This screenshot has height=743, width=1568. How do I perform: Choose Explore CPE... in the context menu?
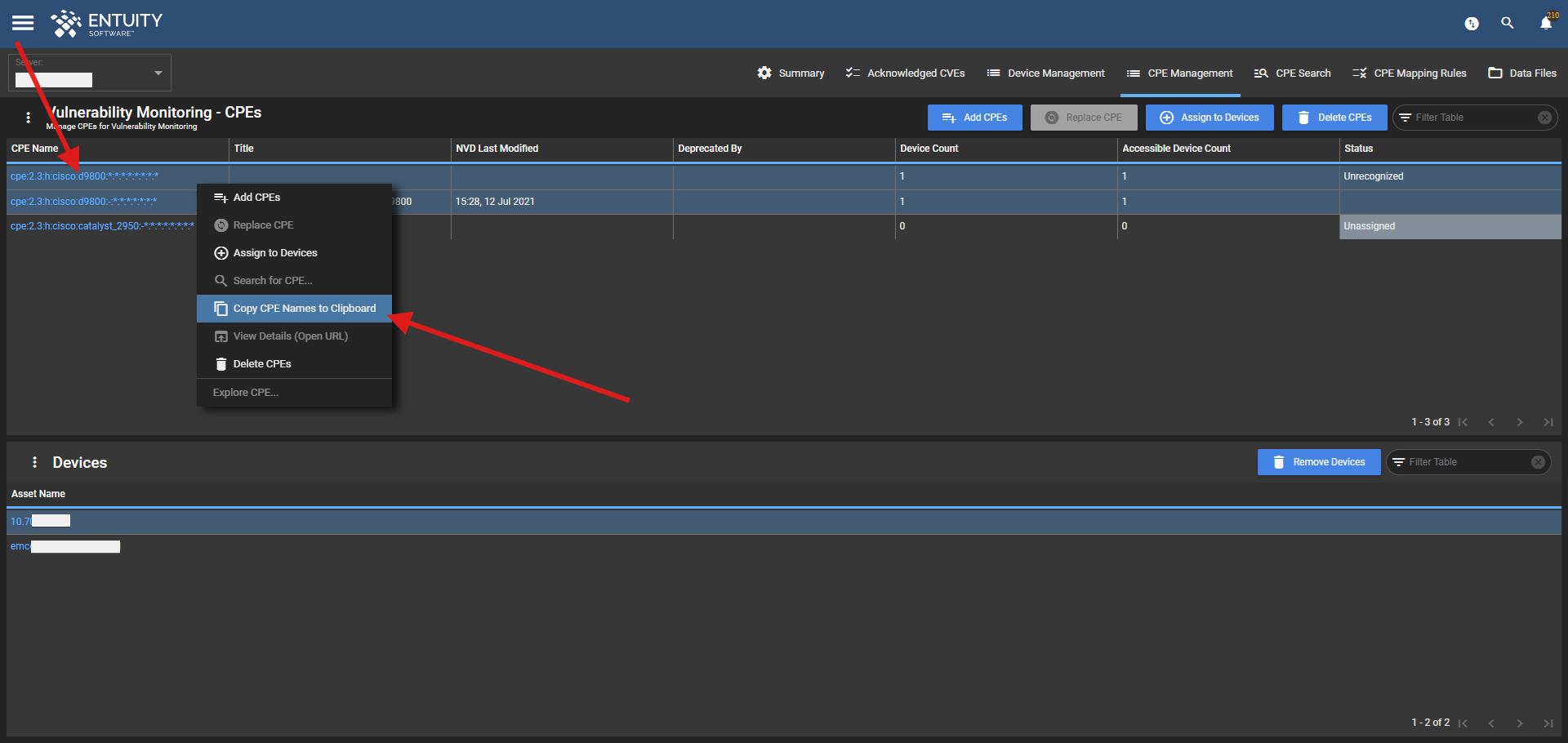click(295, 393)
